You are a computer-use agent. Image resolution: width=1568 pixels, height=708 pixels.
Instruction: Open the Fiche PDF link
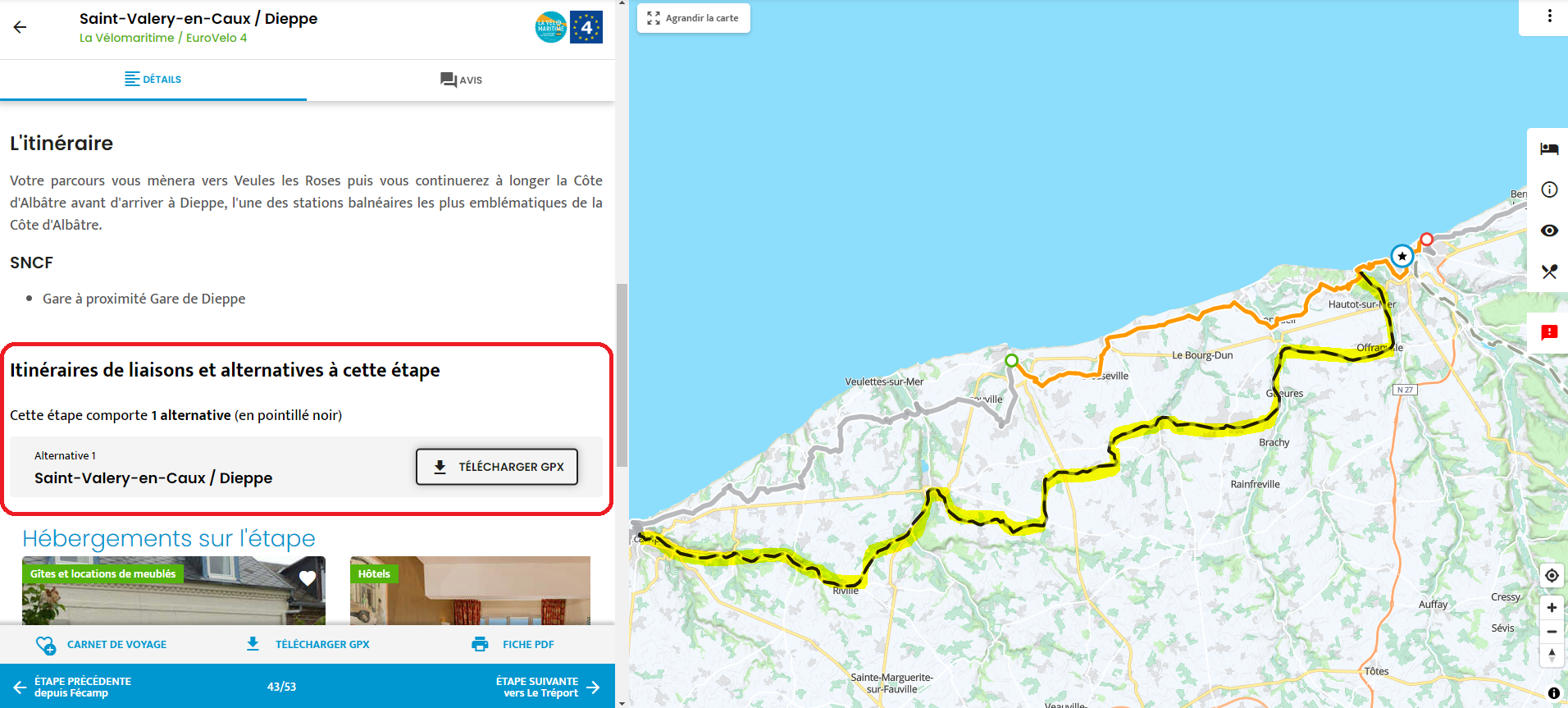click(513, 645)
